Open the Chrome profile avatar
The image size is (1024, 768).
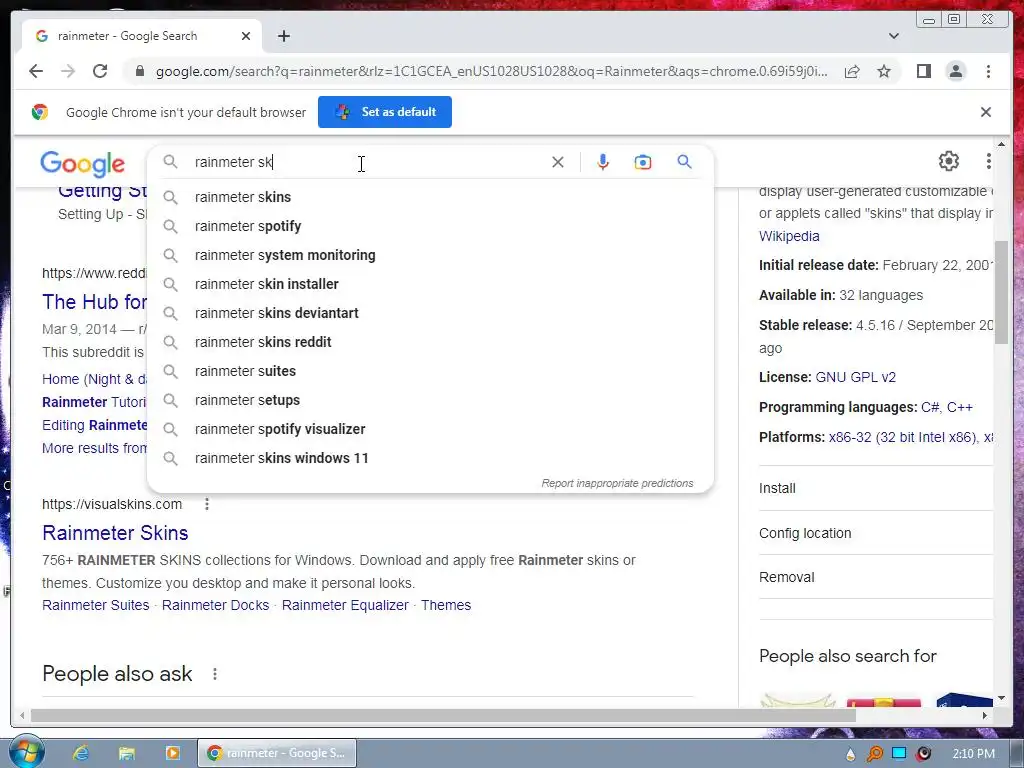click(x=955, y=71)
